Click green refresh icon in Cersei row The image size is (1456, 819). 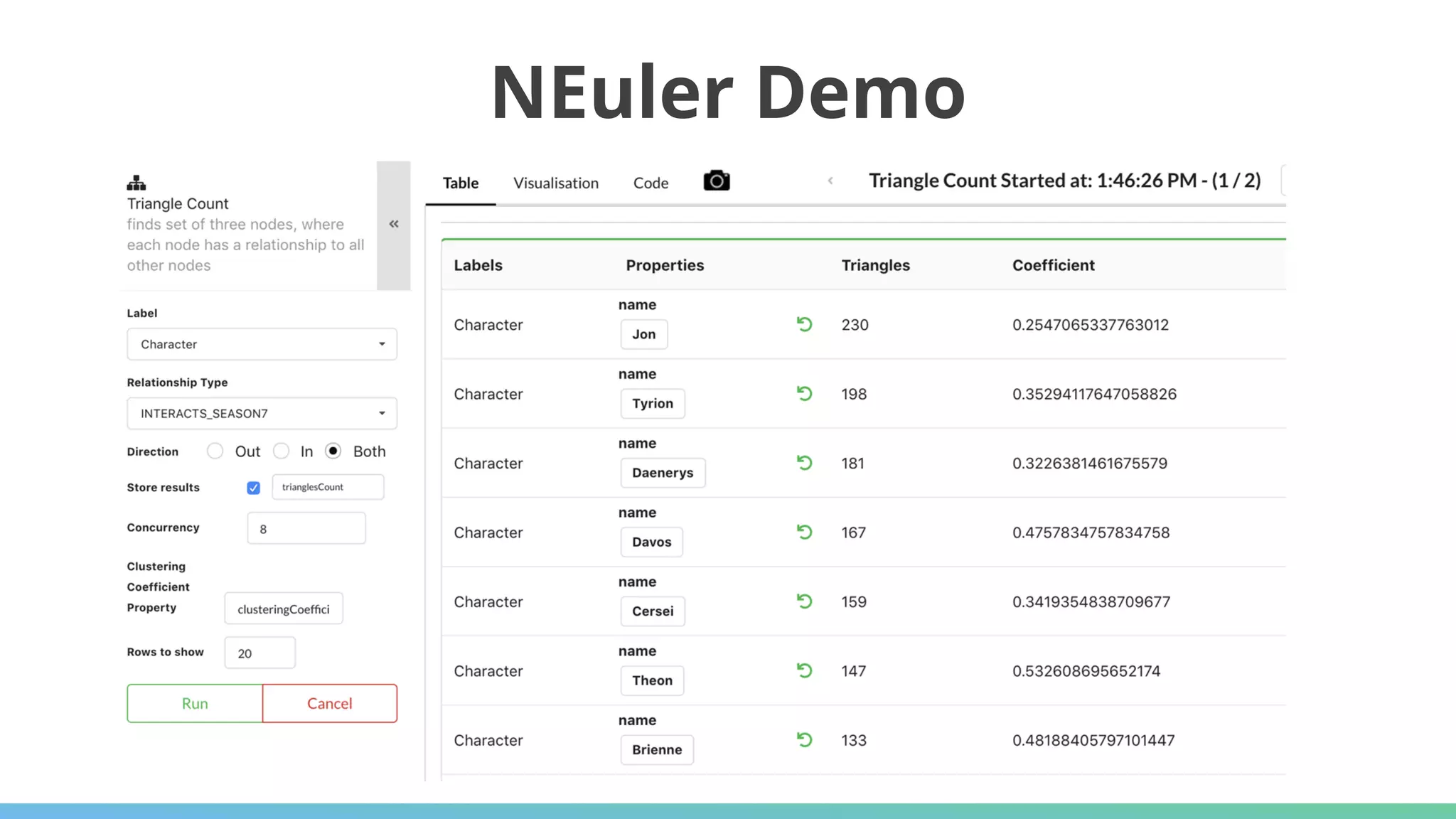click(x=804, y=602)
